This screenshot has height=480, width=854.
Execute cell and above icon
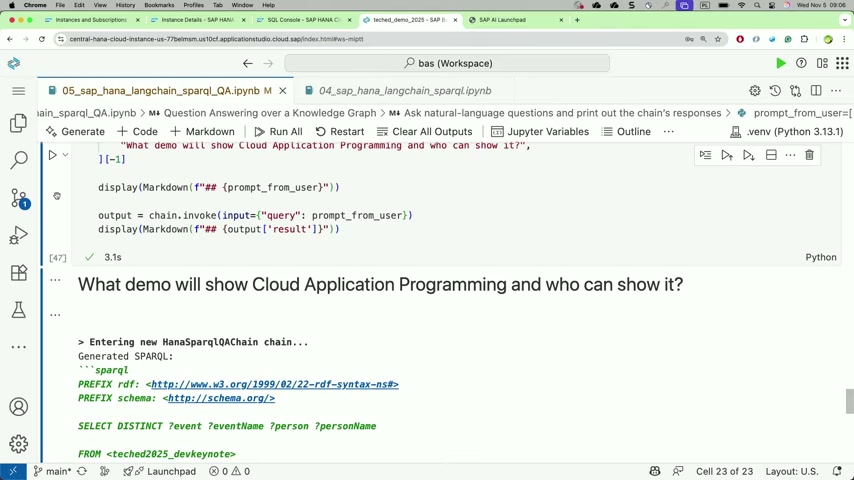tap(727, 155)
